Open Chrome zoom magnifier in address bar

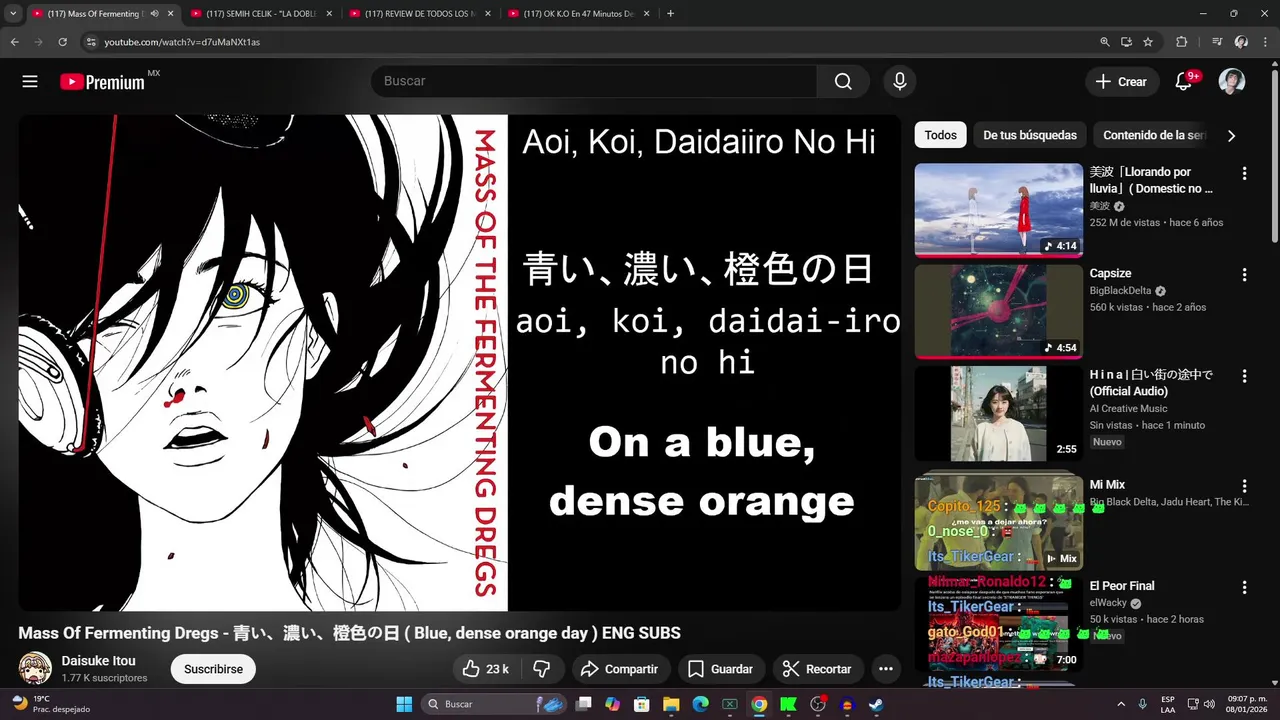[x=1105, y=42]
